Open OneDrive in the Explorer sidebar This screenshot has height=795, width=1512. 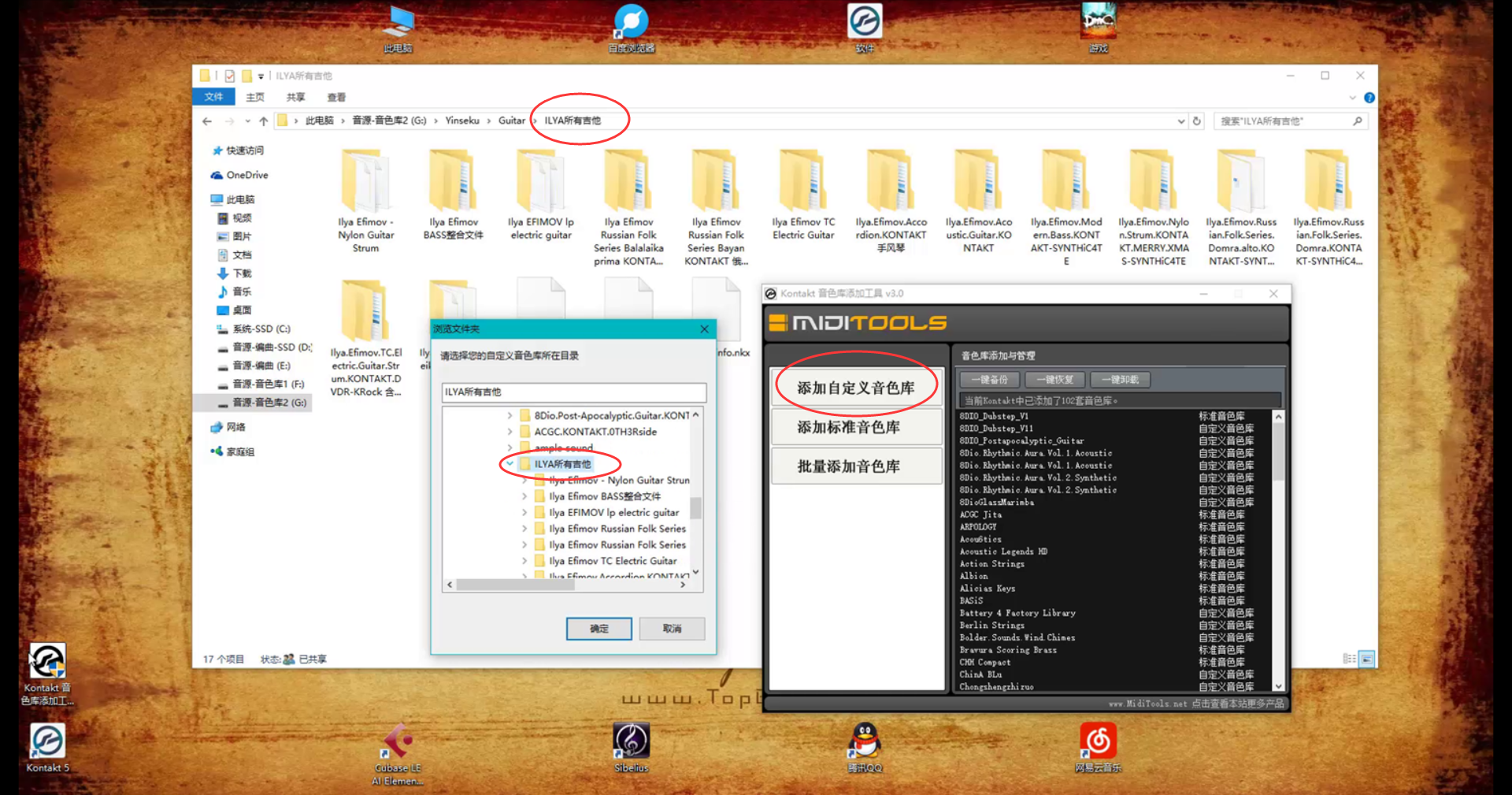point(239,175)
